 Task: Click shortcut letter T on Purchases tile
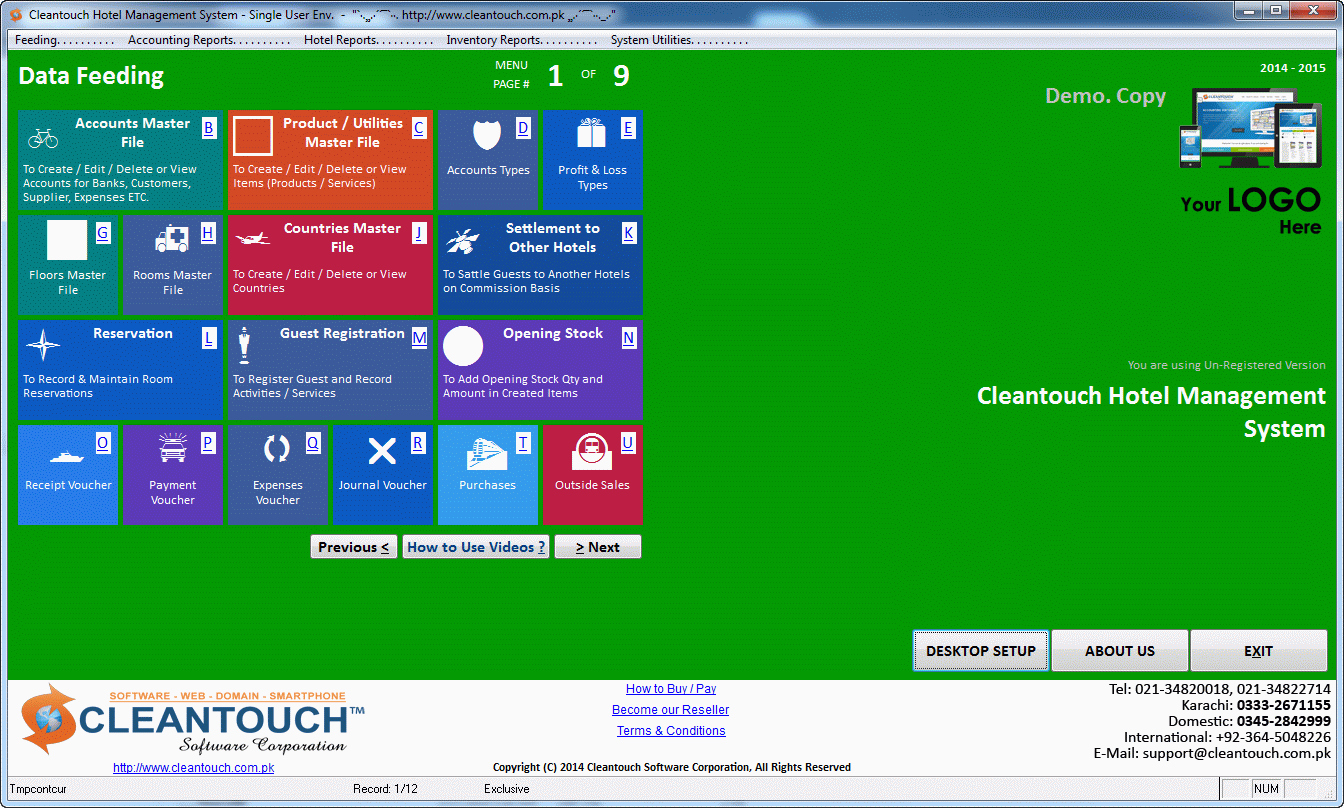coord(523,444)
